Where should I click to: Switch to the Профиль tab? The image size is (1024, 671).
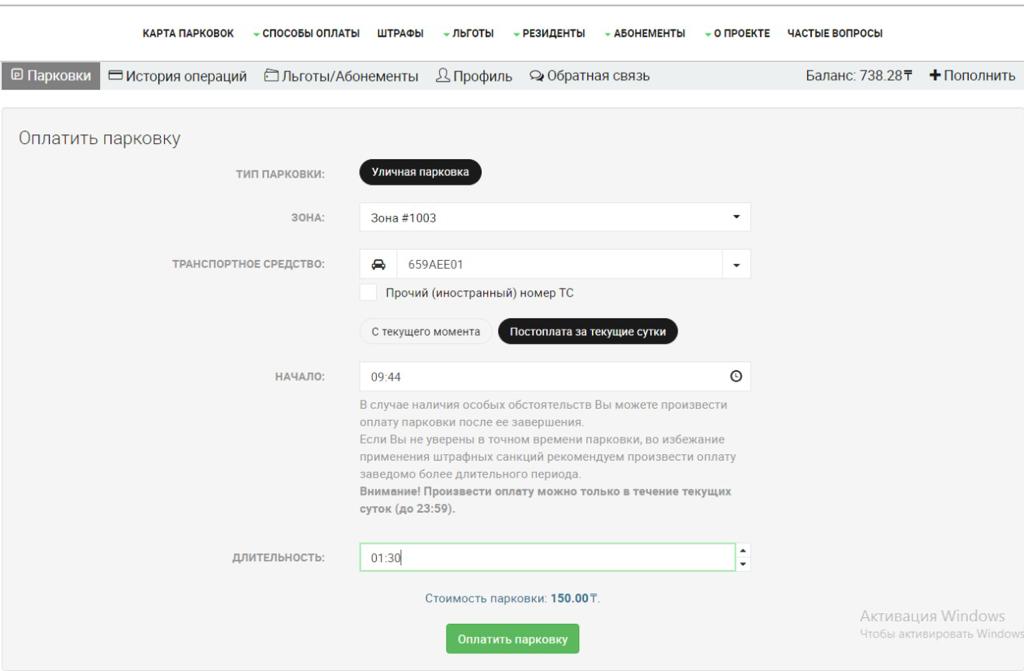tap(474, 76)
